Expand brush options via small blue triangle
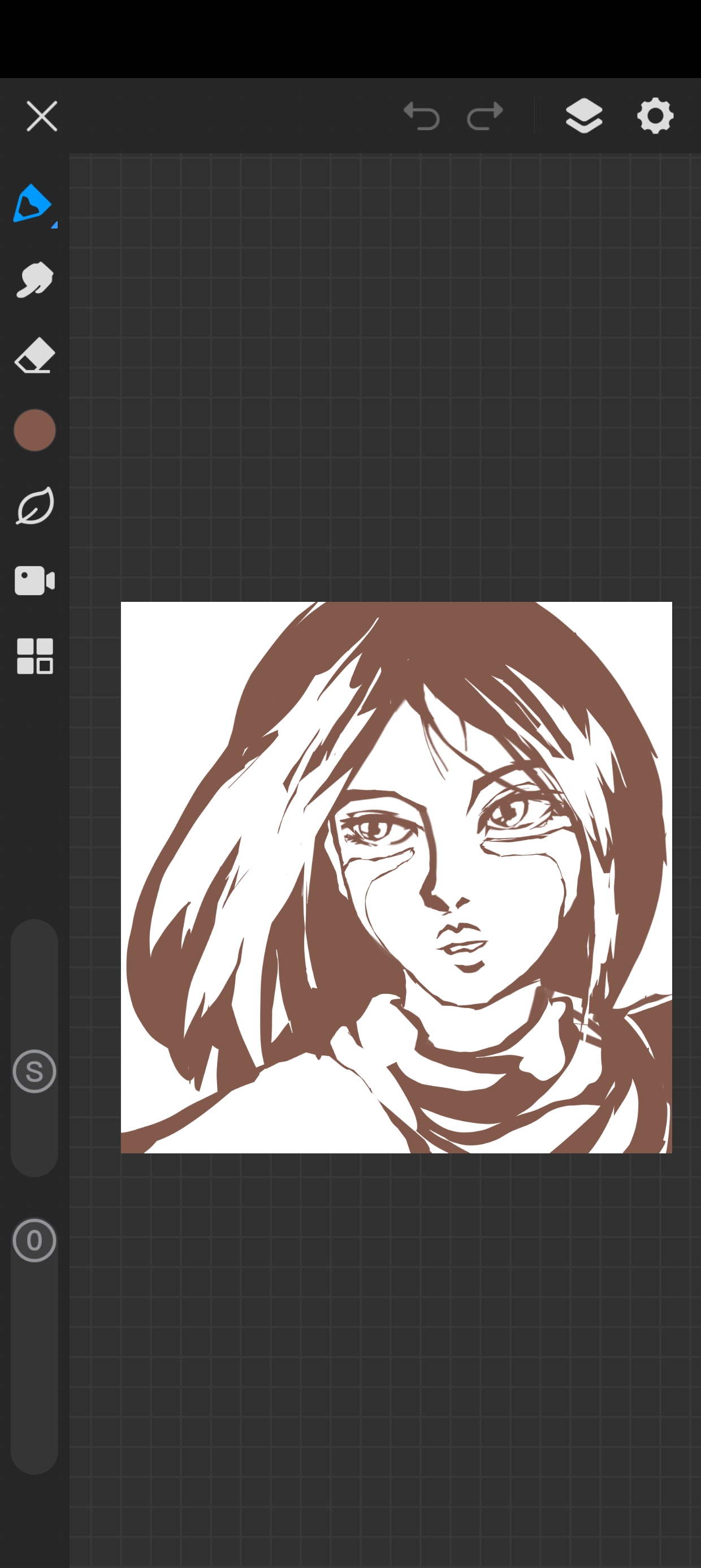 click(54, 225)
